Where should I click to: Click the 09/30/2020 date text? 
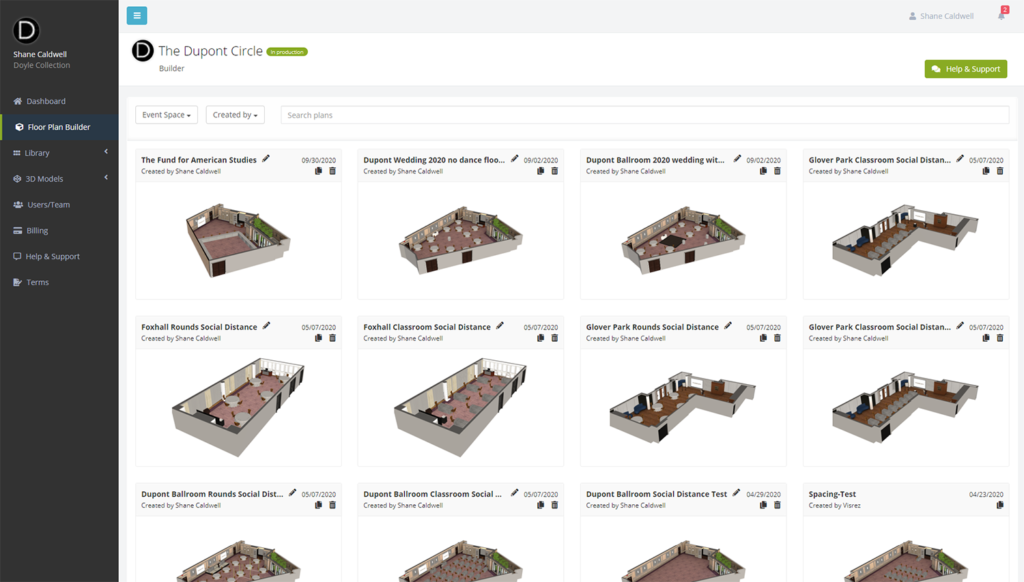(319, 160)
